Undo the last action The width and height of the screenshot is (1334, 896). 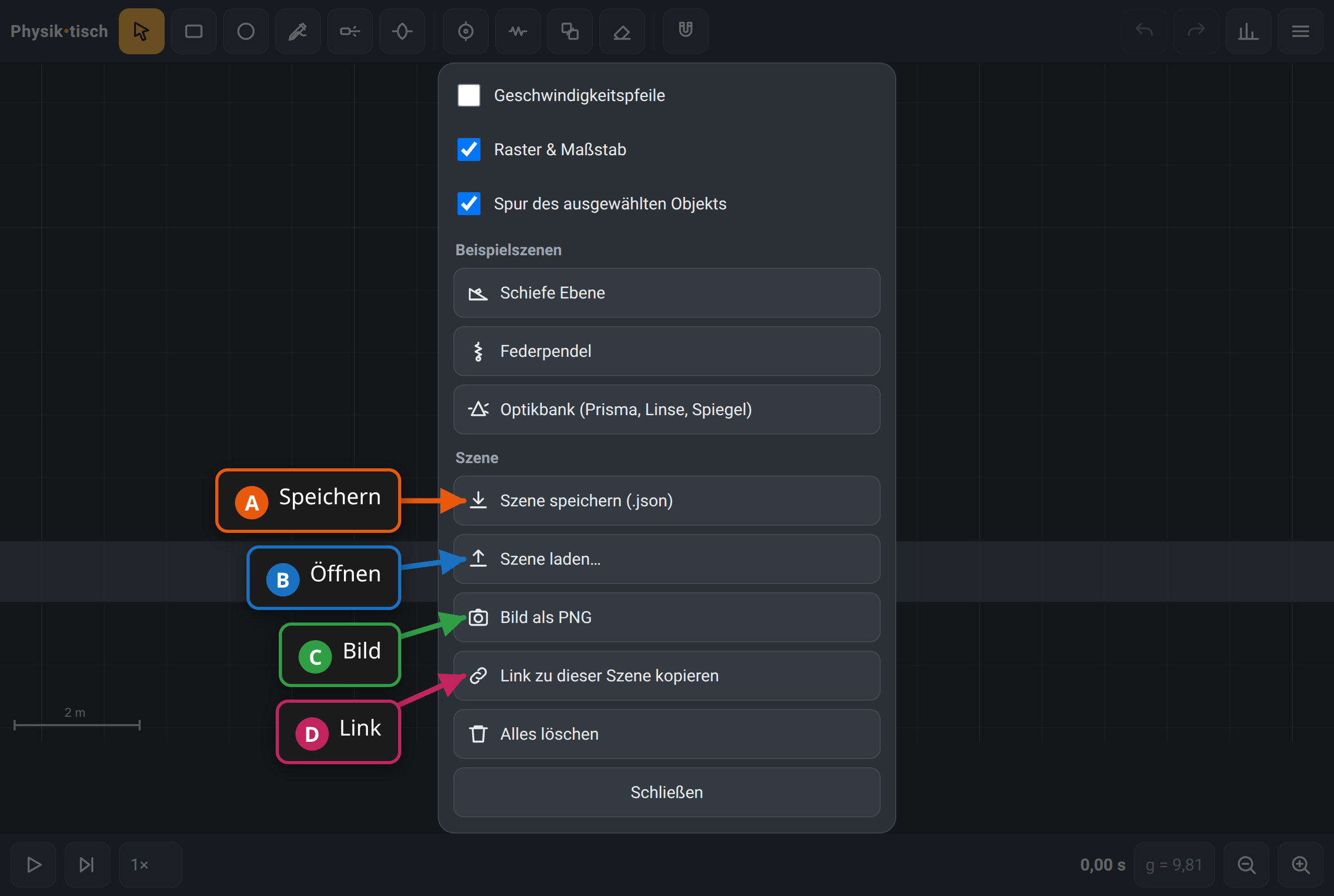(1144, 31)
